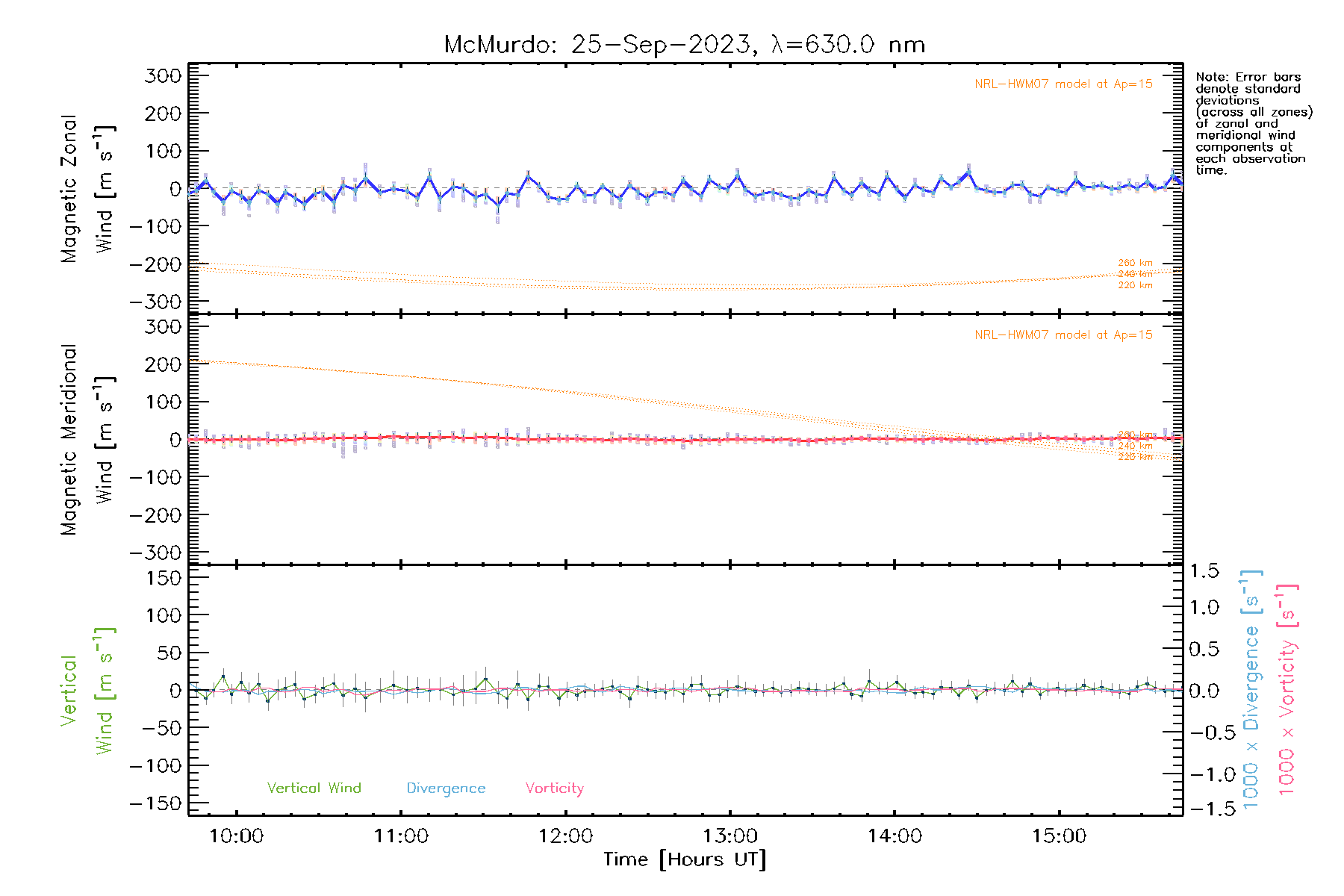Click the 15:00 time tick label

[x=1059, y=836]
